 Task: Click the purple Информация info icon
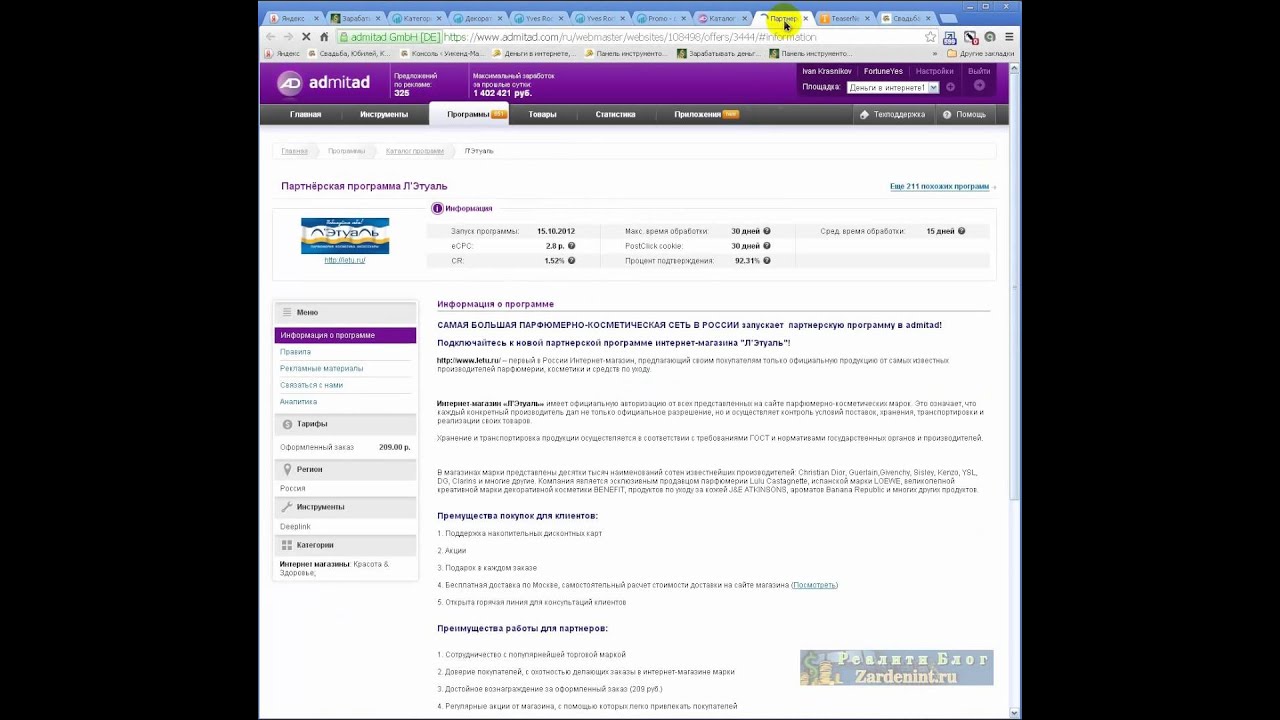(437, 208)
